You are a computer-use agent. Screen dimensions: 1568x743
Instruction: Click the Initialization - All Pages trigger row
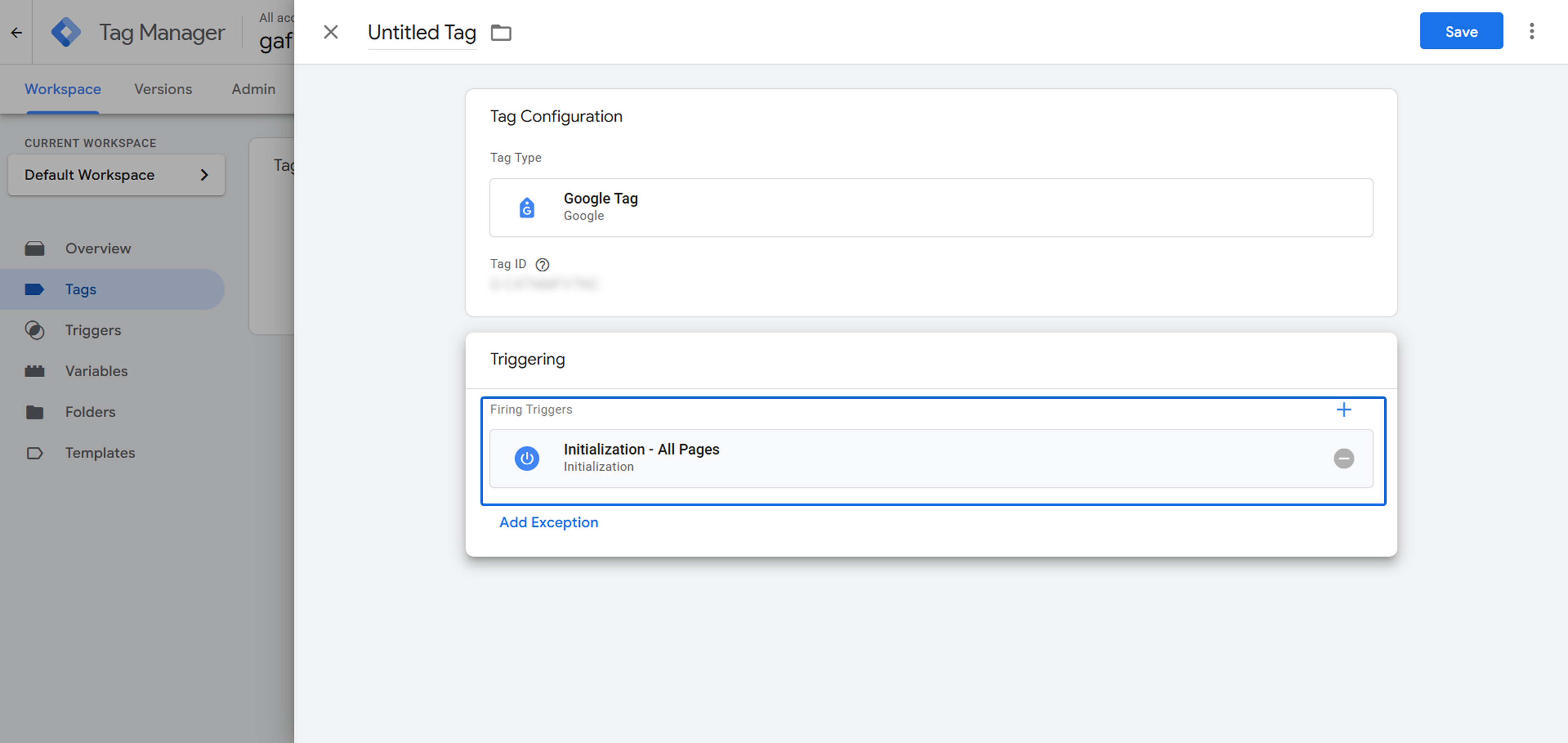click(931, 458)
